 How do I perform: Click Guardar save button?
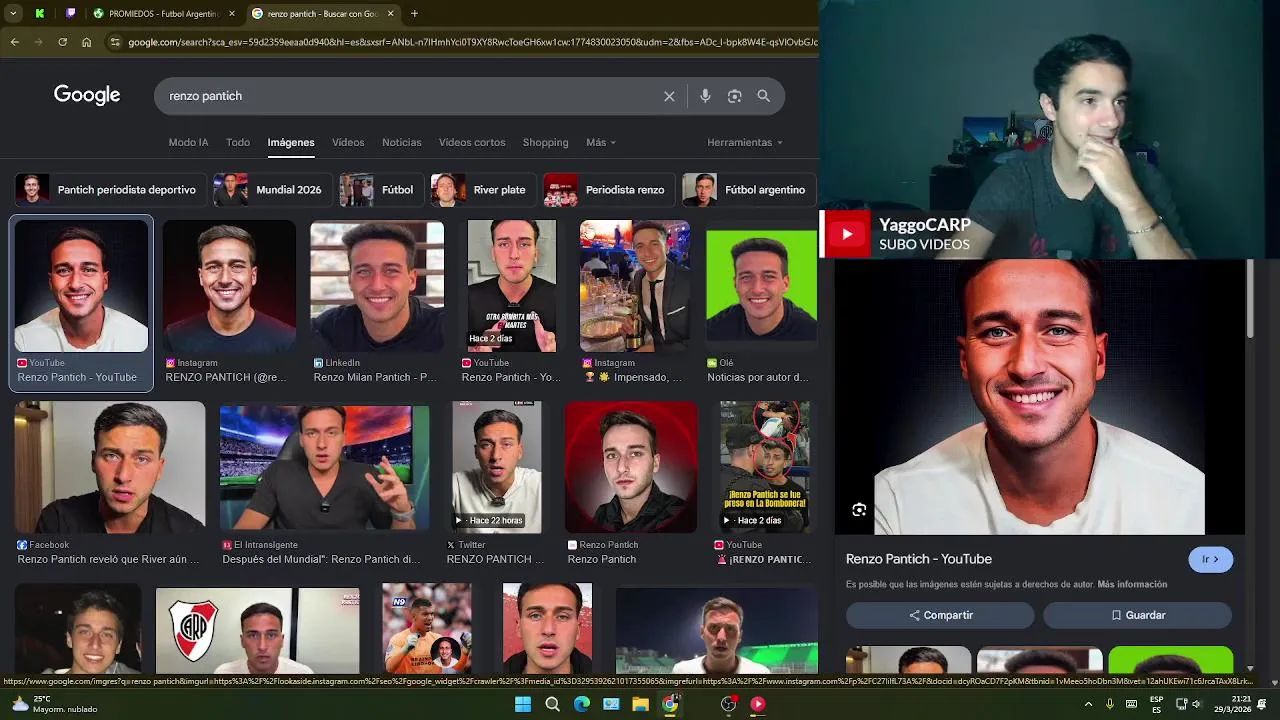(1137, 615)
